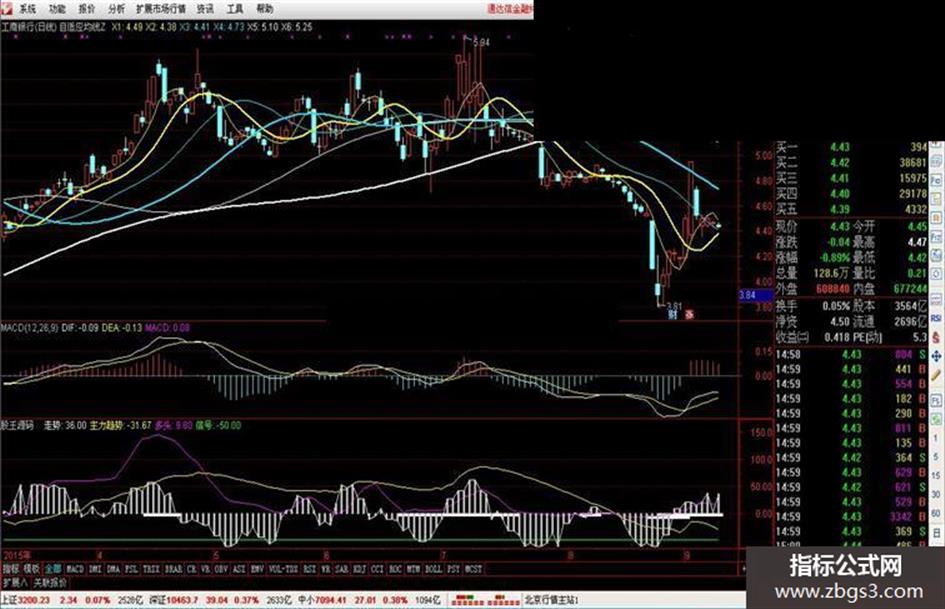The width and height of the screenshot is (945, 609).
Task: Switch to 5-minute period in sidebar
Action: [936, 458]
